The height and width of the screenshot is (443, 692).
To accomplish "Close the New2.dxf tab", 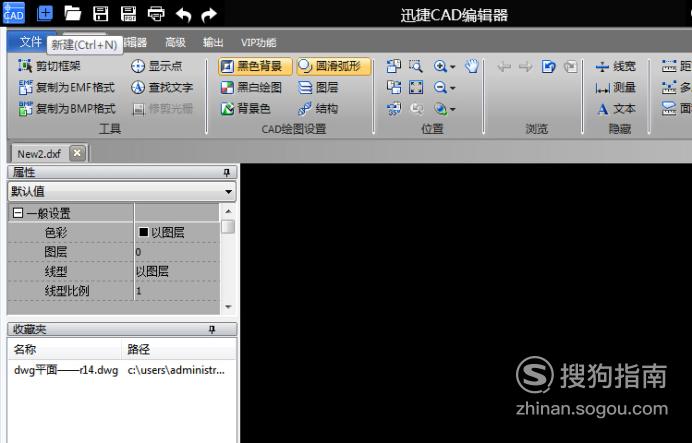I will 77,153.
